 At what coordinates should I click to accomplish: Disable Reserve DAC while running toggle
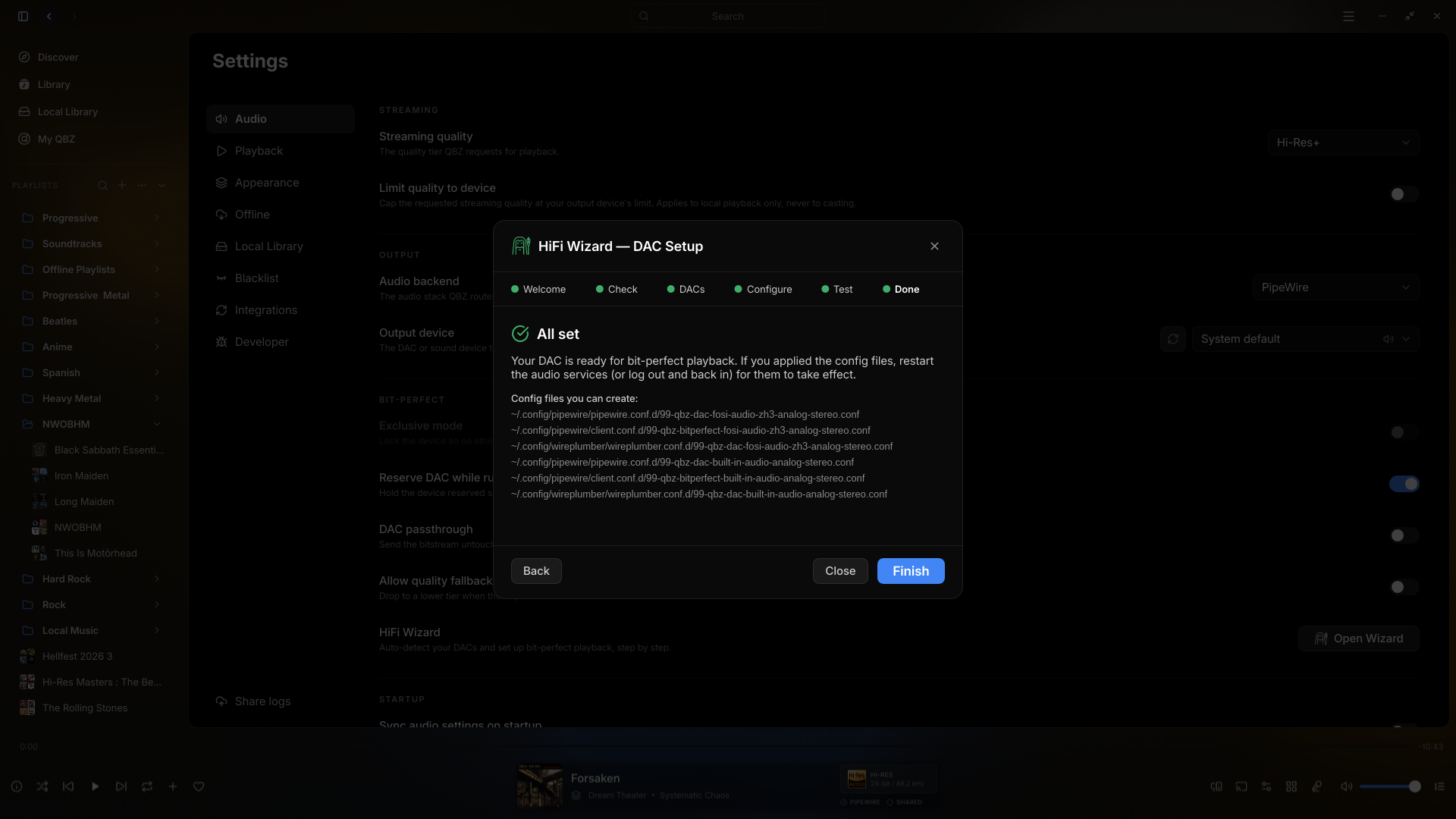pos(1404,484)
